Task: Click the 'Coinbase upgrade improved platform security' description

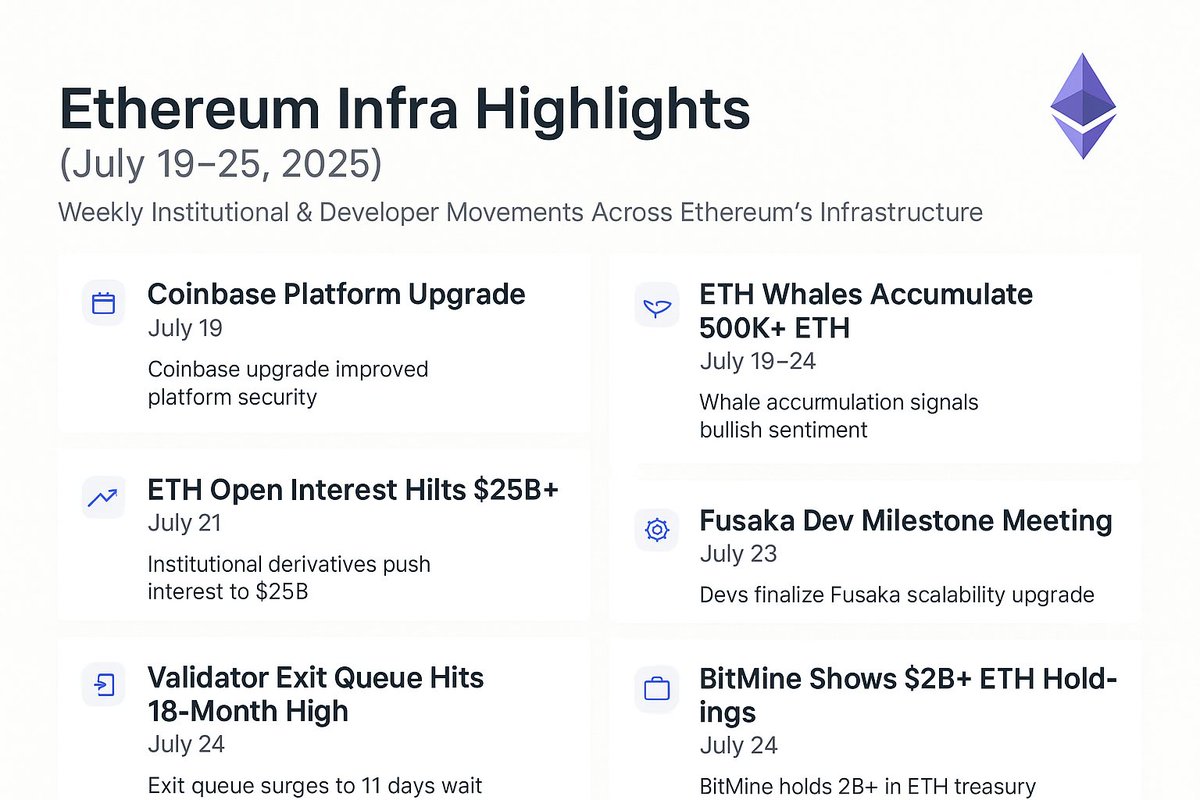Action: coord(288,383)
